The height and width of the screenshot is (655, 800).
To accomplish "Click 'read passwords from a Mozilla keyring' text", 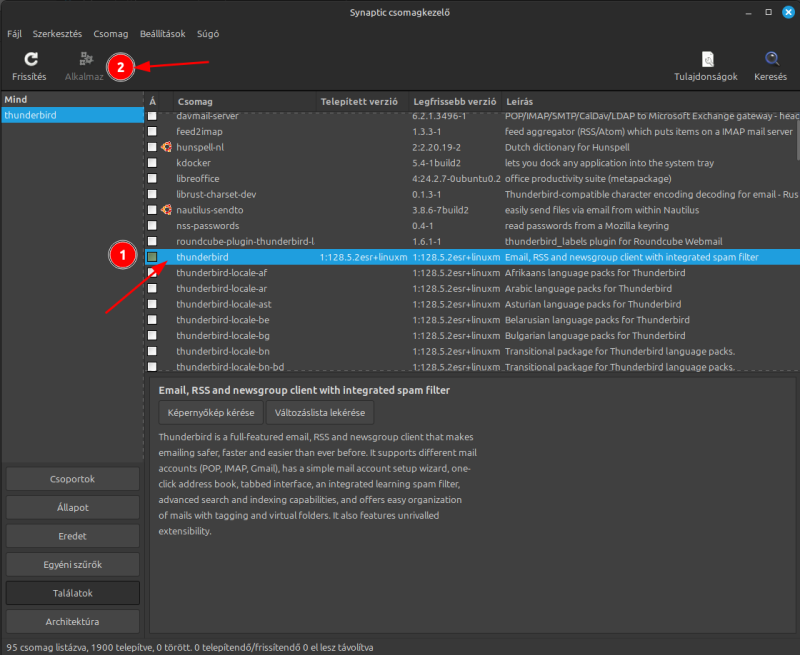I will [x=587, y=225].
